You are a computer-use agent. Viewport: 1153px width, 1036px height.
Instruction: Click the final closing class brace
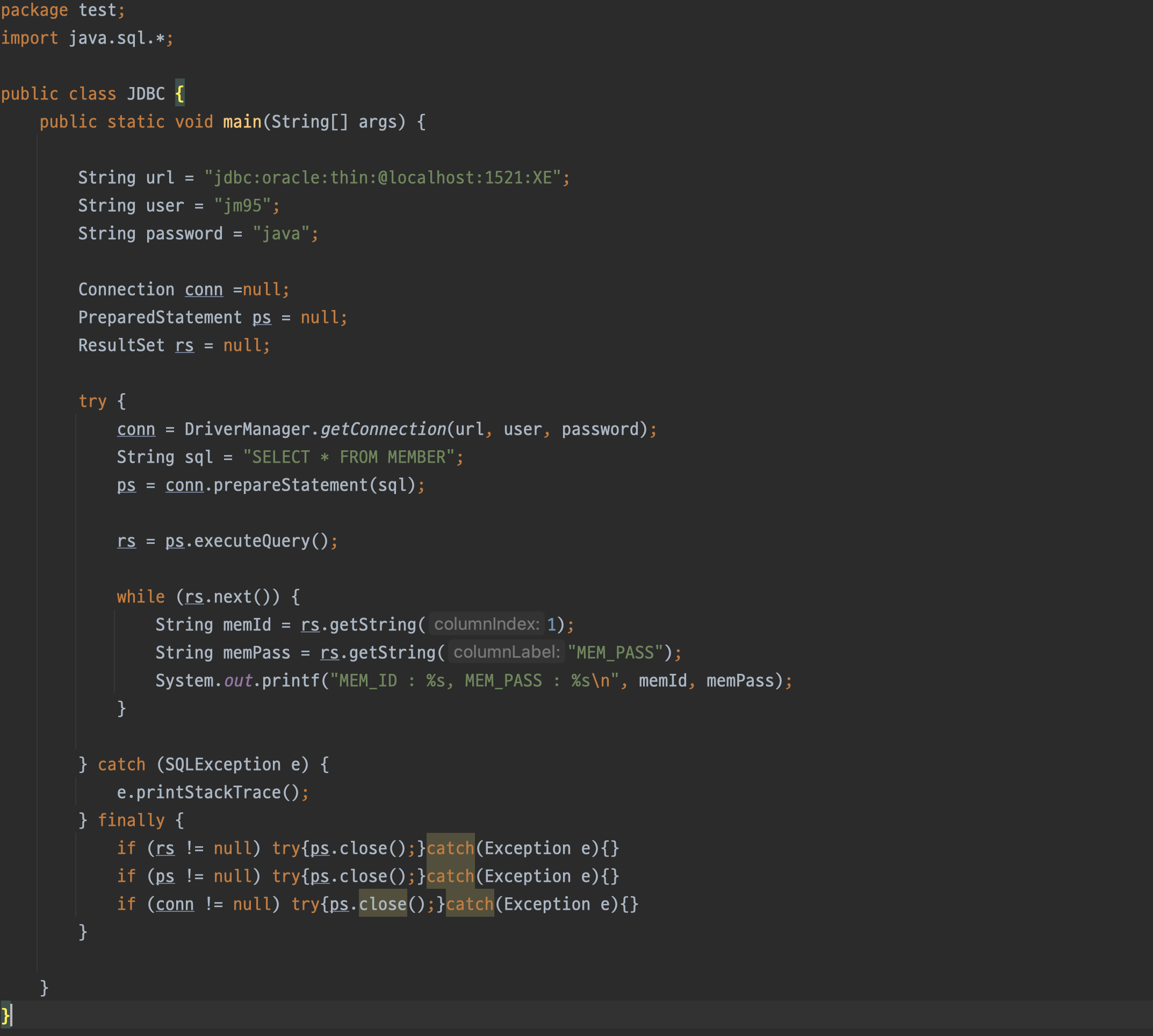(x=5, y=1016)
